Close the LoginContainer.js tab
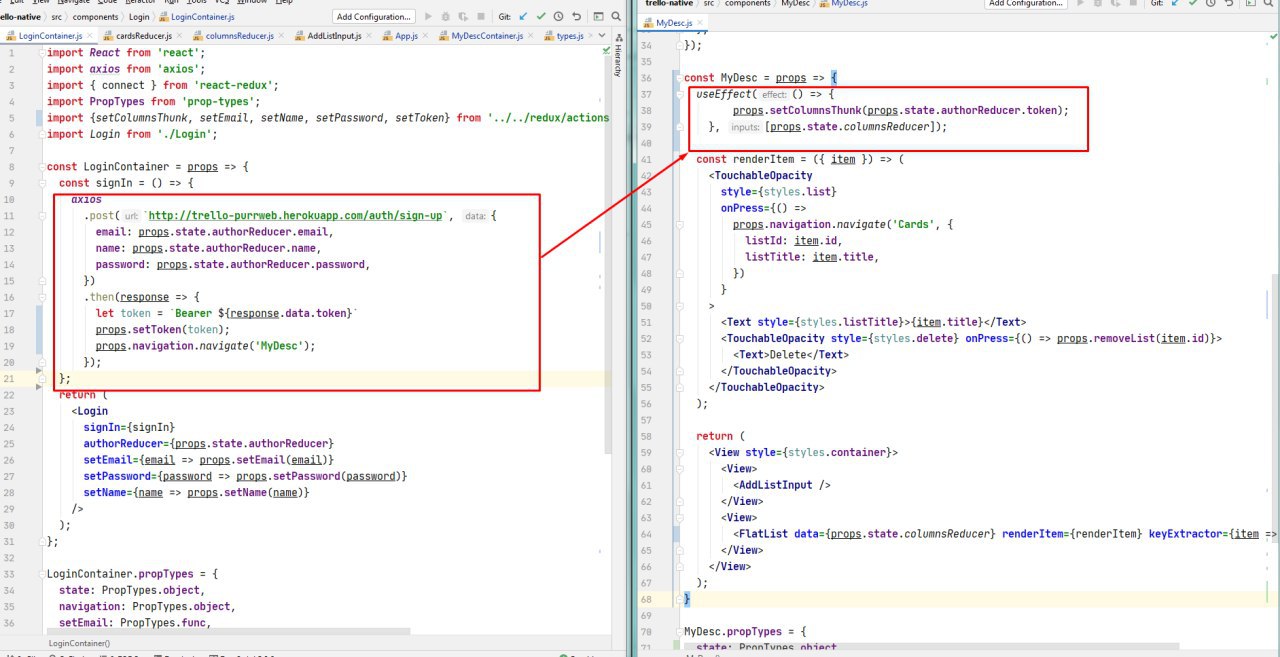Screen dimensions: 1280x657 [x=89, y=36]
